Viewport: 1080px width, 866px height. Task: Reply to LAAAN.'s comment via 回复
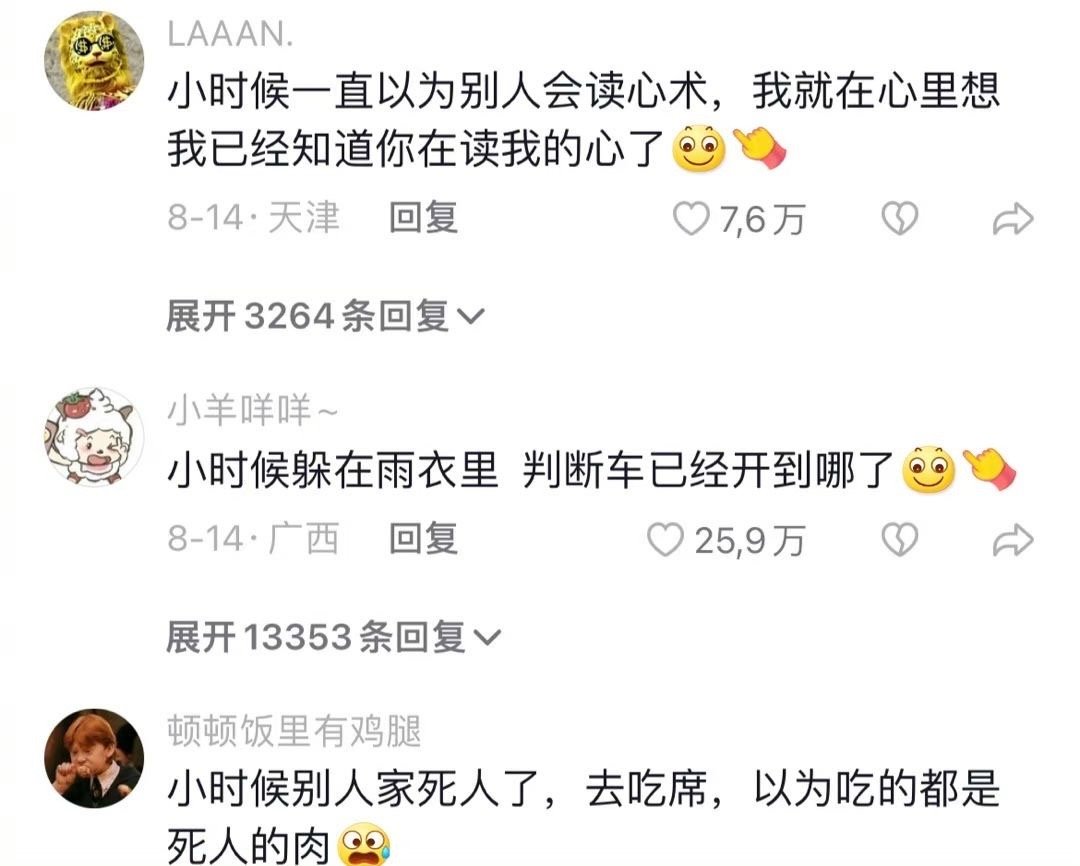coord(424,218)
